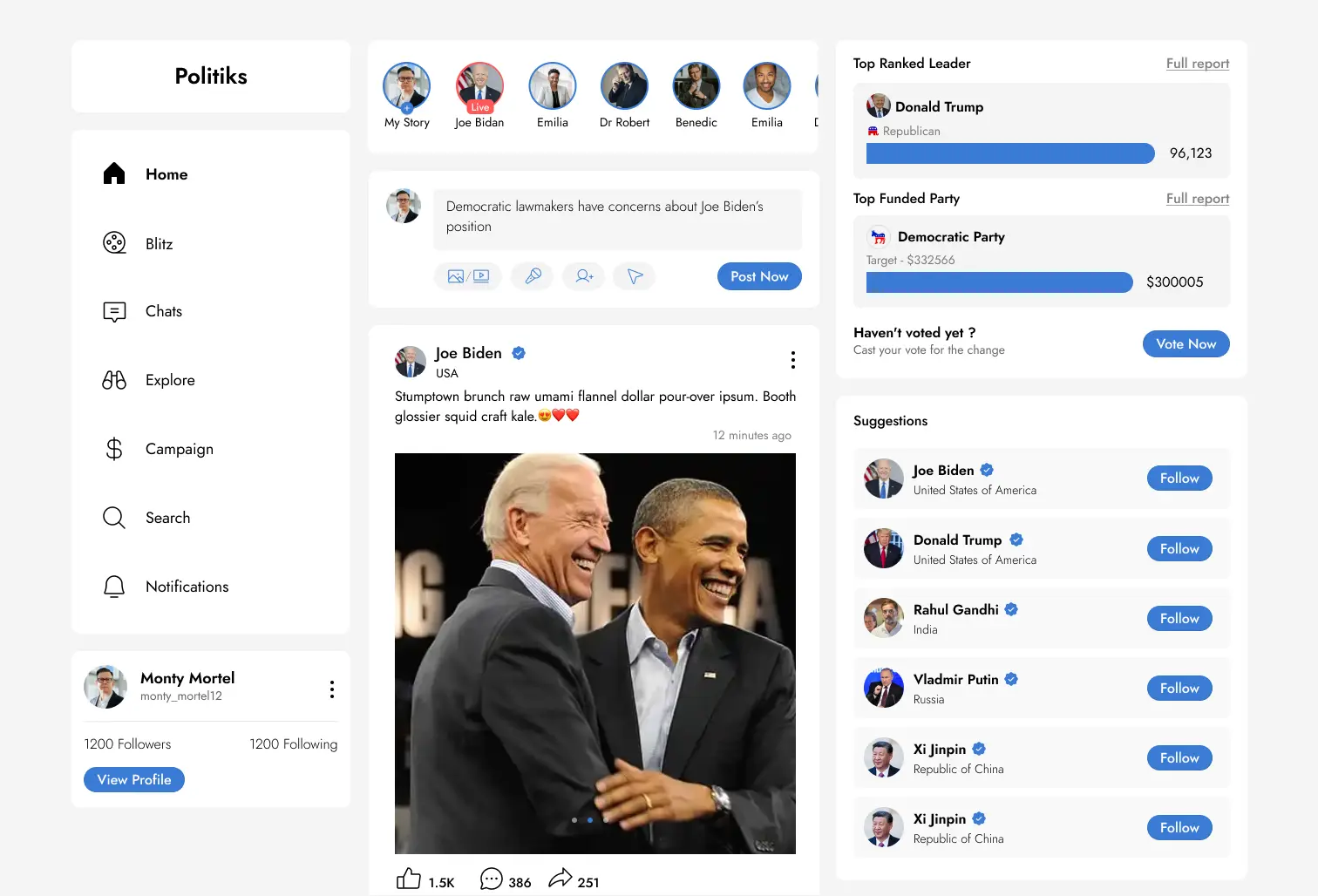Like Joe Biden's post with the thumbs-up

(408, 879)
